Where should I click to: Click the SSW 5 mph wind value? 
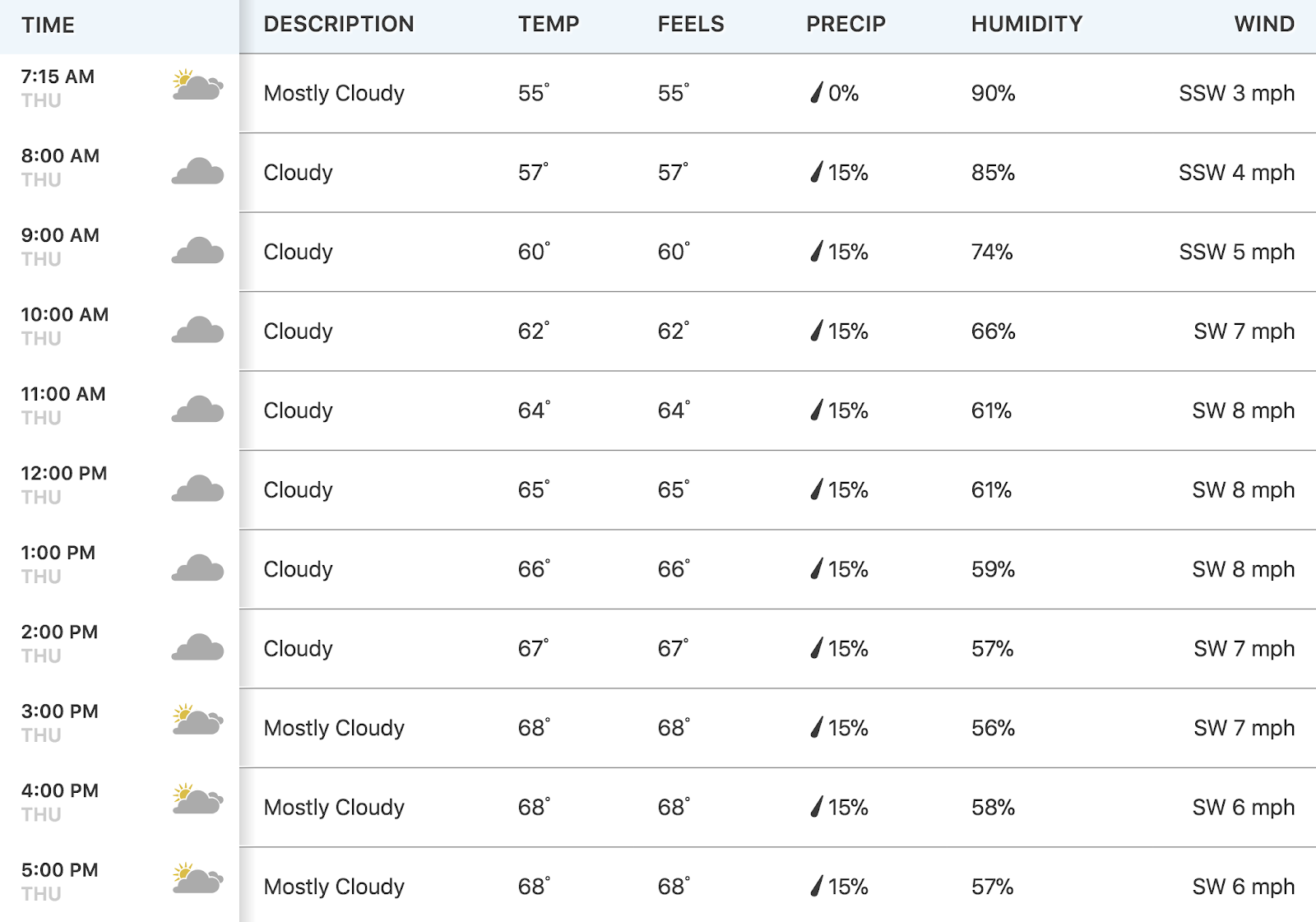tap(1237, 252)
